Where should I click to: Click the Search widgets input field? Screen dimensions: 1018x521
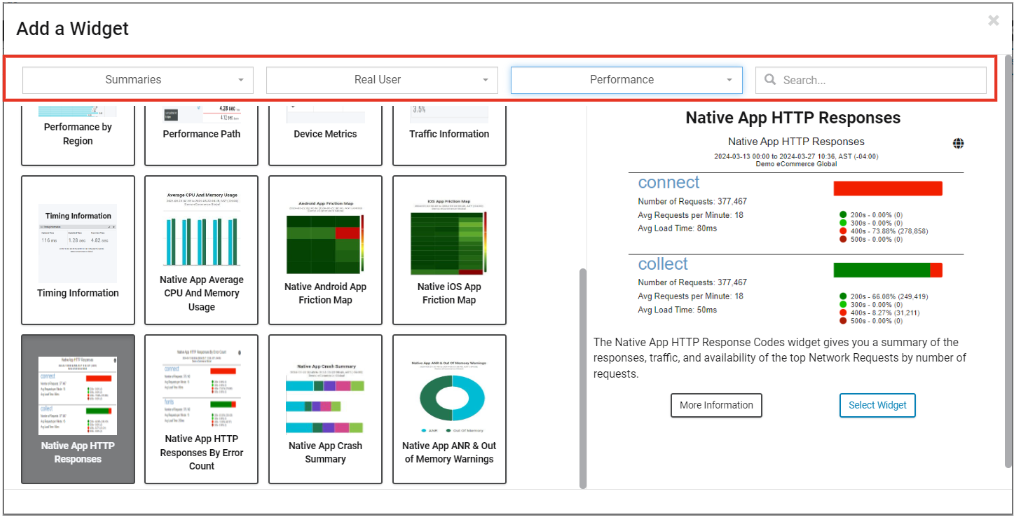(871, 80)
